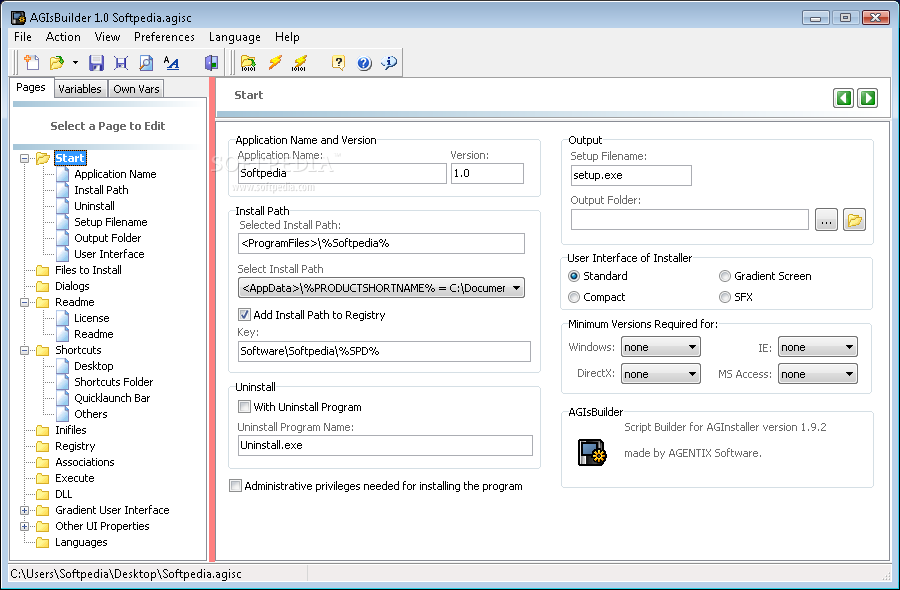Click the Save As toolbar icon
This screenshot has width=900, height=590.
[121, 63]
